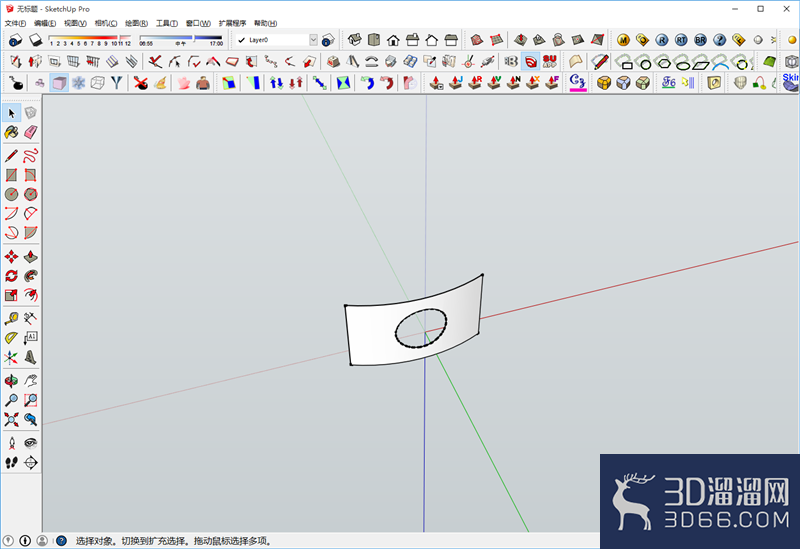
Task: Toggle the small pink cubes style
Action: coord(40,82)
